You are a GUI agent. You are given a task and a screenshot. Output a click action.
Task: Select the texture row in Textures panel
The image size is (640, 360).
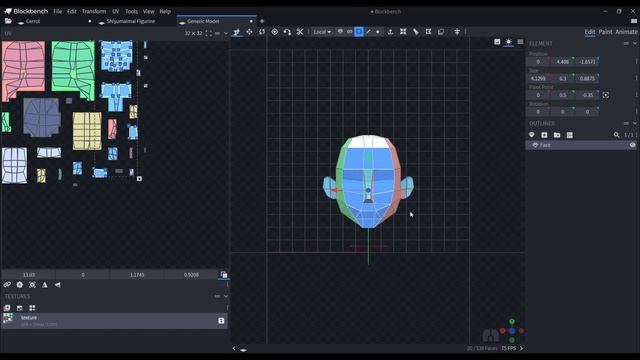(114, 321)
